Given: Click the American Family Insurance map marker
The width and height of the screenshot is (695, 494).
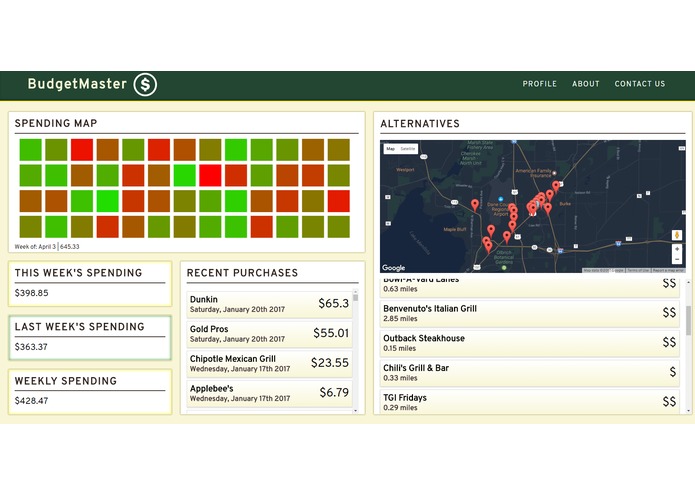Looking at the screenshot, I should tap(554, 173).
